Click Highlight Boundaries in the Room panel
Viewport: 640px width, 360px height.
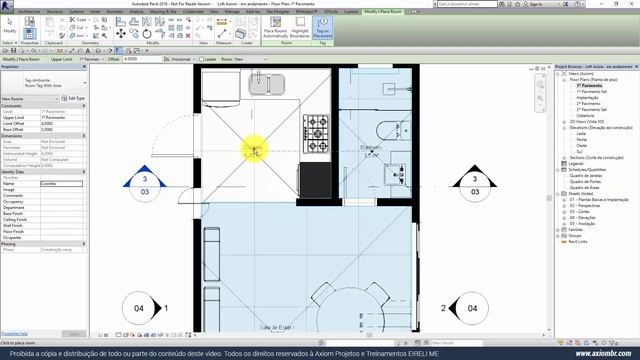point(300,27)
